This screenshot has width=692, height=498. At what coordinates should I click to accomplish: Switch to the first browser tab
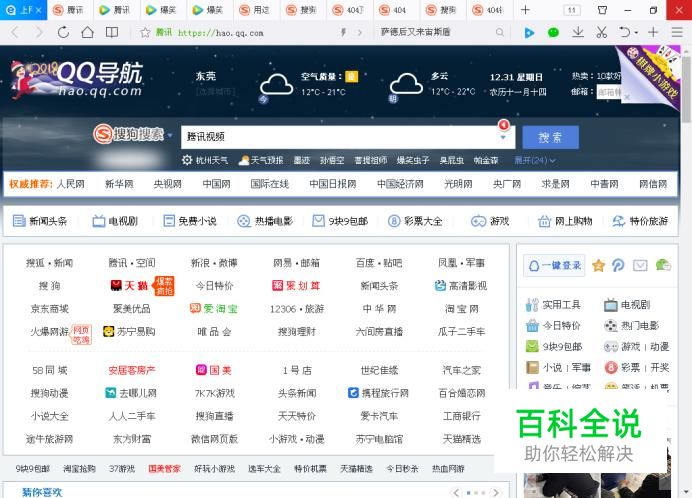pos(23,10)
